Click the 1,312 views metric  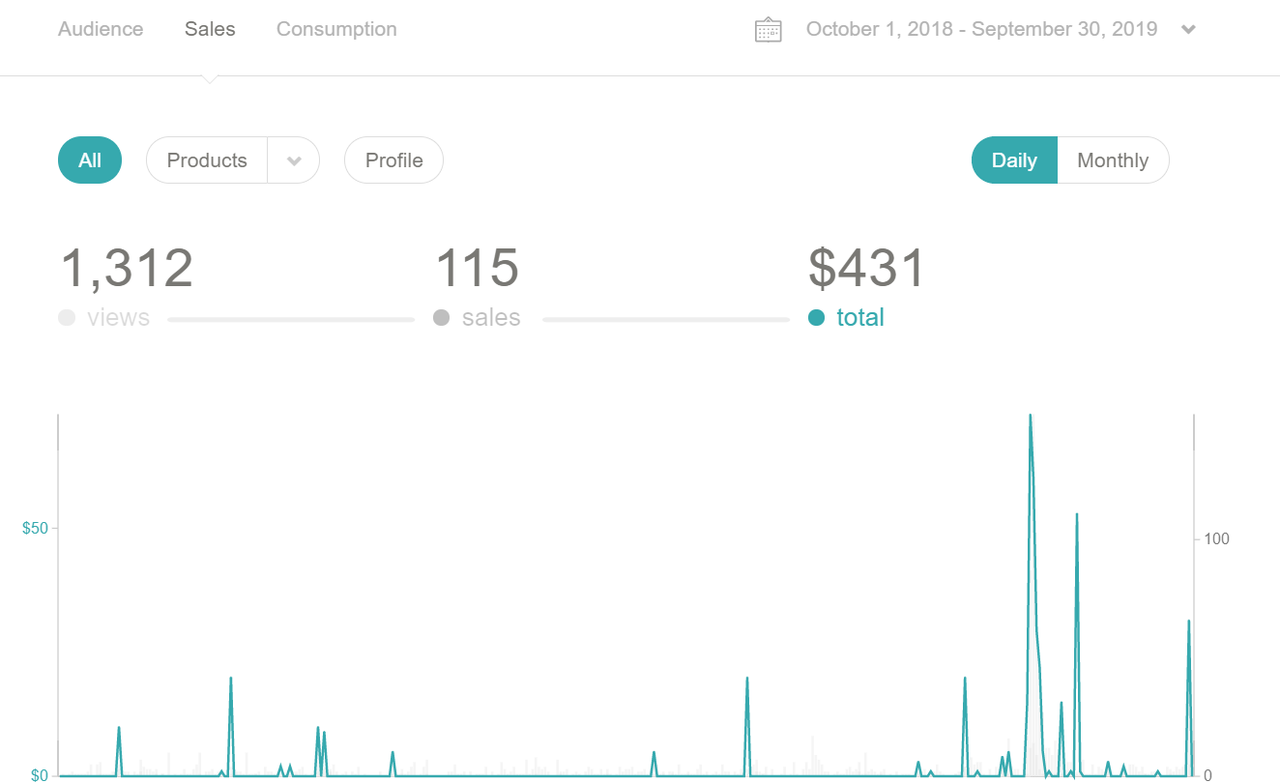(x=127, y=268)
